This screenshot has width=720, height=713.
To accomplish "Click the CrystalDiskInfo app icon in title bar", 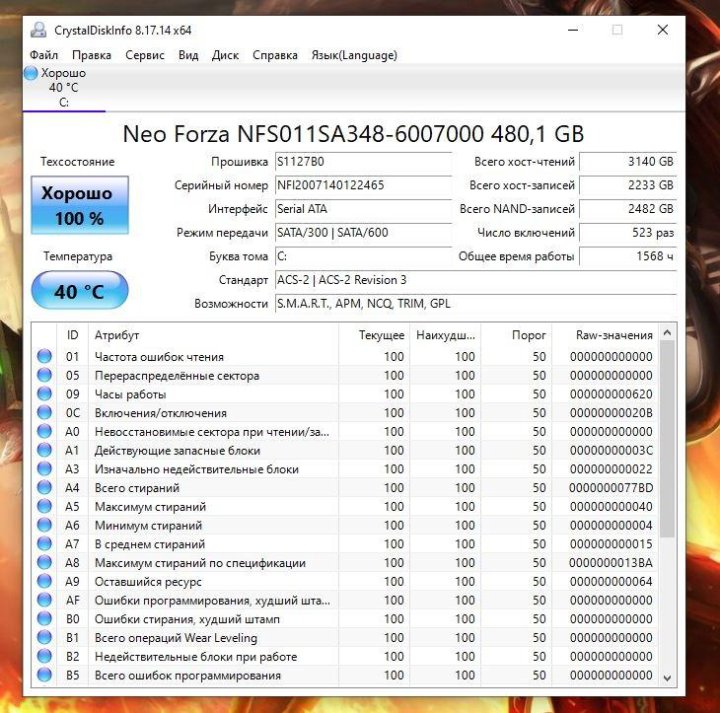I will [x=38, y=30].
